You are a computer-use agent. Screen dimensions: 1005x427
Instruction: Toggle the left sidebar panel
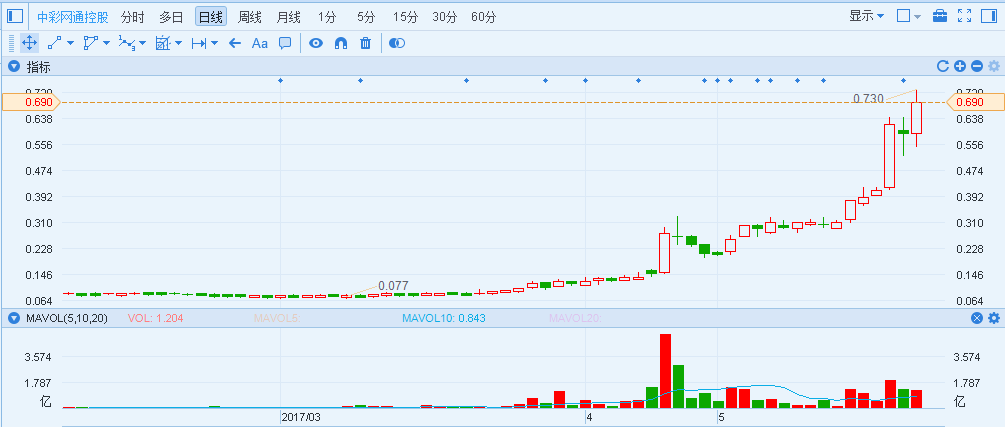[x=15, y=16]
